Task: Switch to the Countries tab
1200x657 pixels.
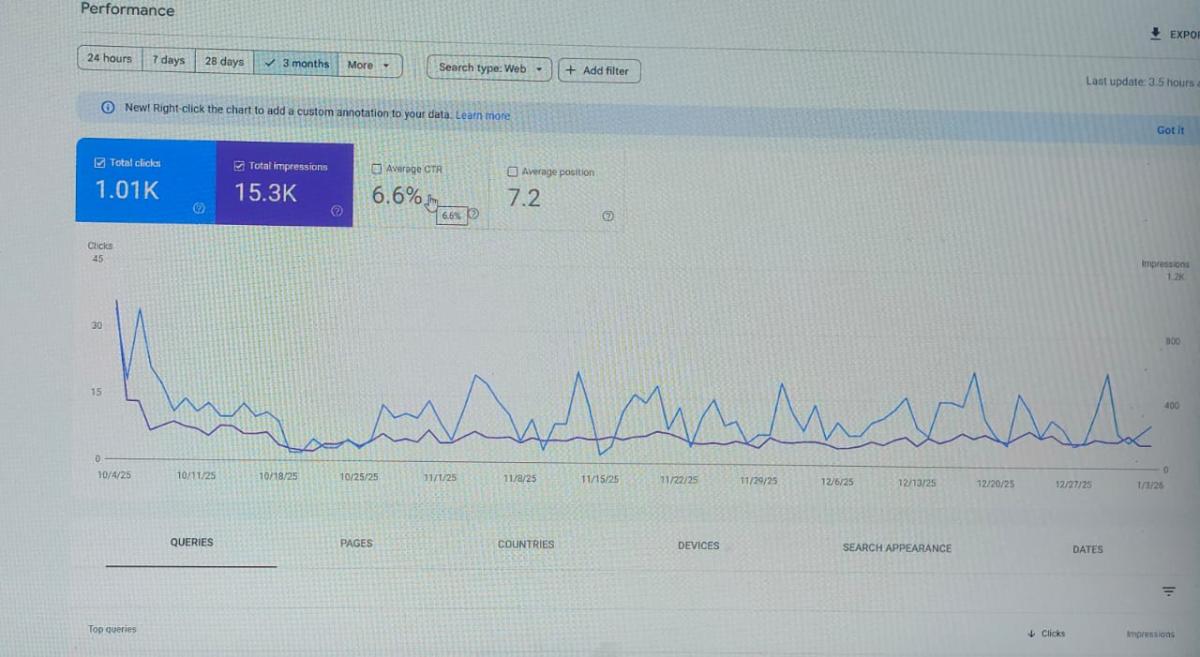Action: click(x=525, y=544)
